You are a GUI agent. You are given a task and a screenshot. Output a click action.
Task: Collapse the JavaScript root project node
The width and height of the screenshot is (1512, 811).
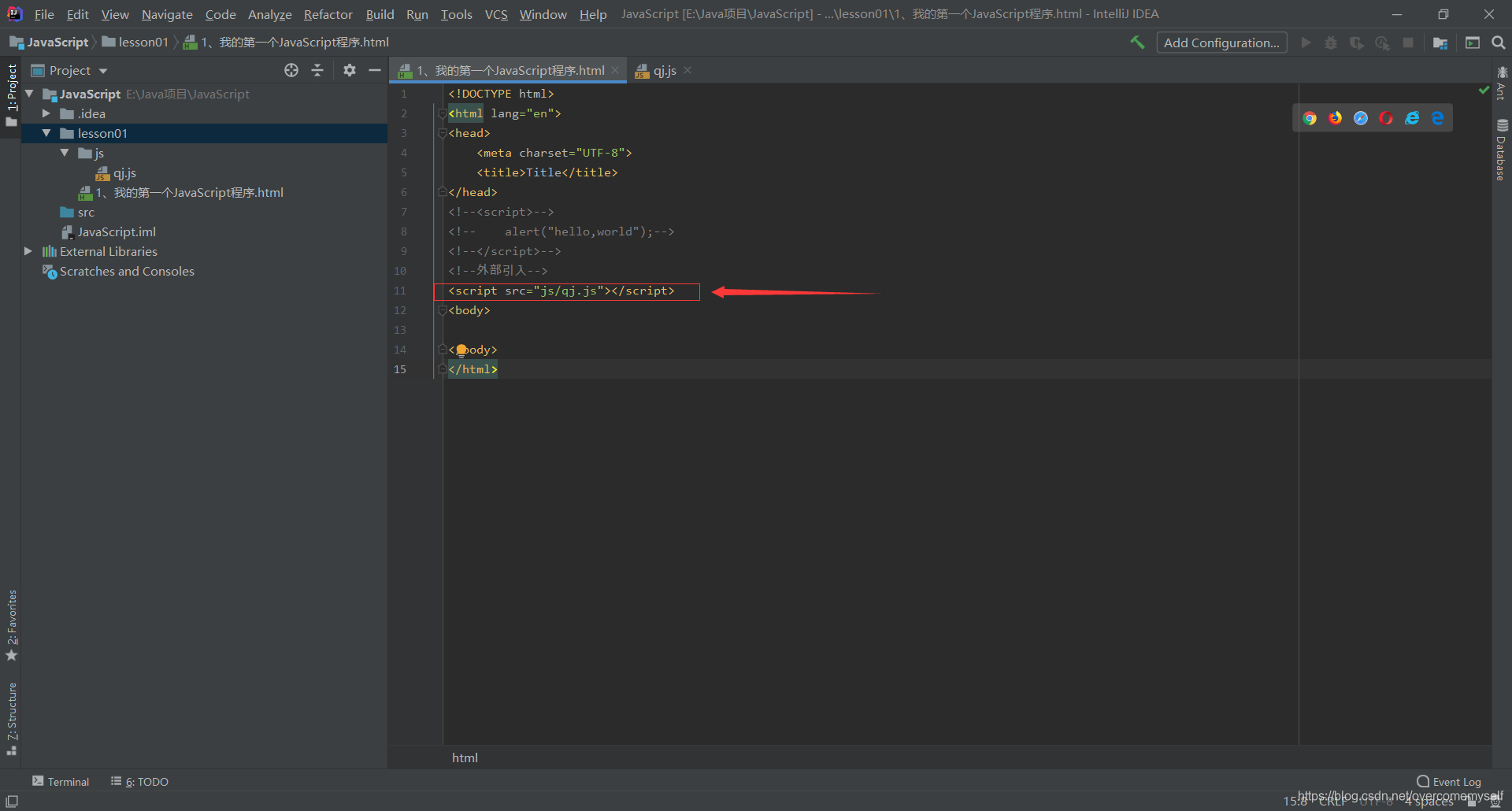pos(29,94)
